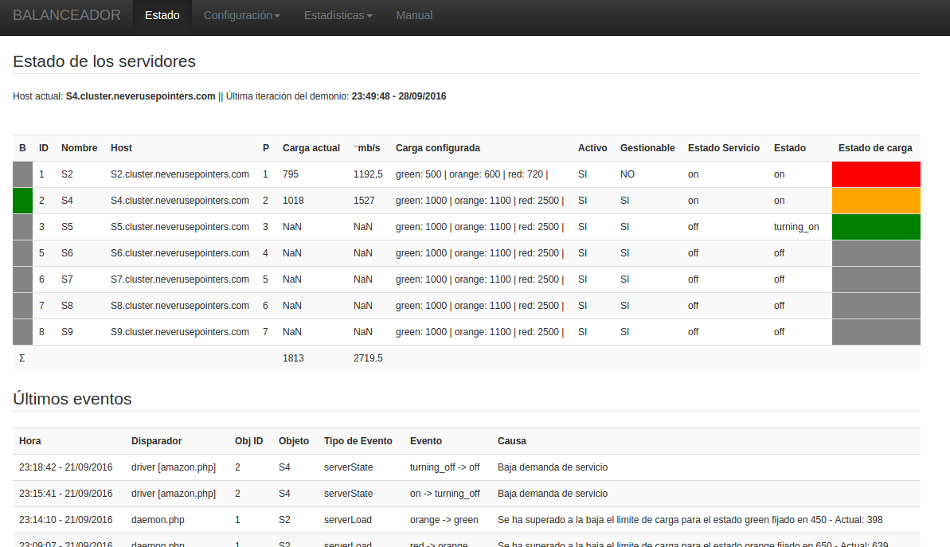Click the Estado de carga column header
950x547 pixels.
[x=874, y=148]
